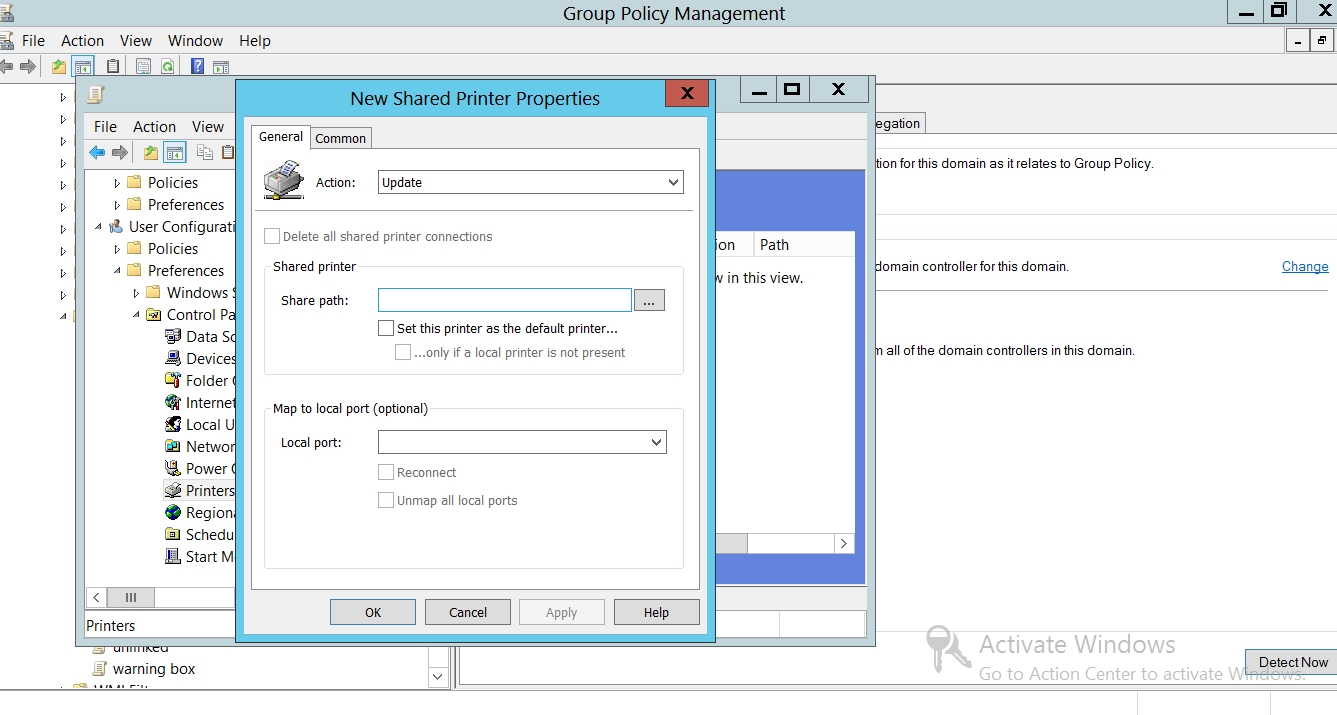Viewport: 1337px width, 715px height.
Task: Click the warning box GPO item icon
Action: 99,668
